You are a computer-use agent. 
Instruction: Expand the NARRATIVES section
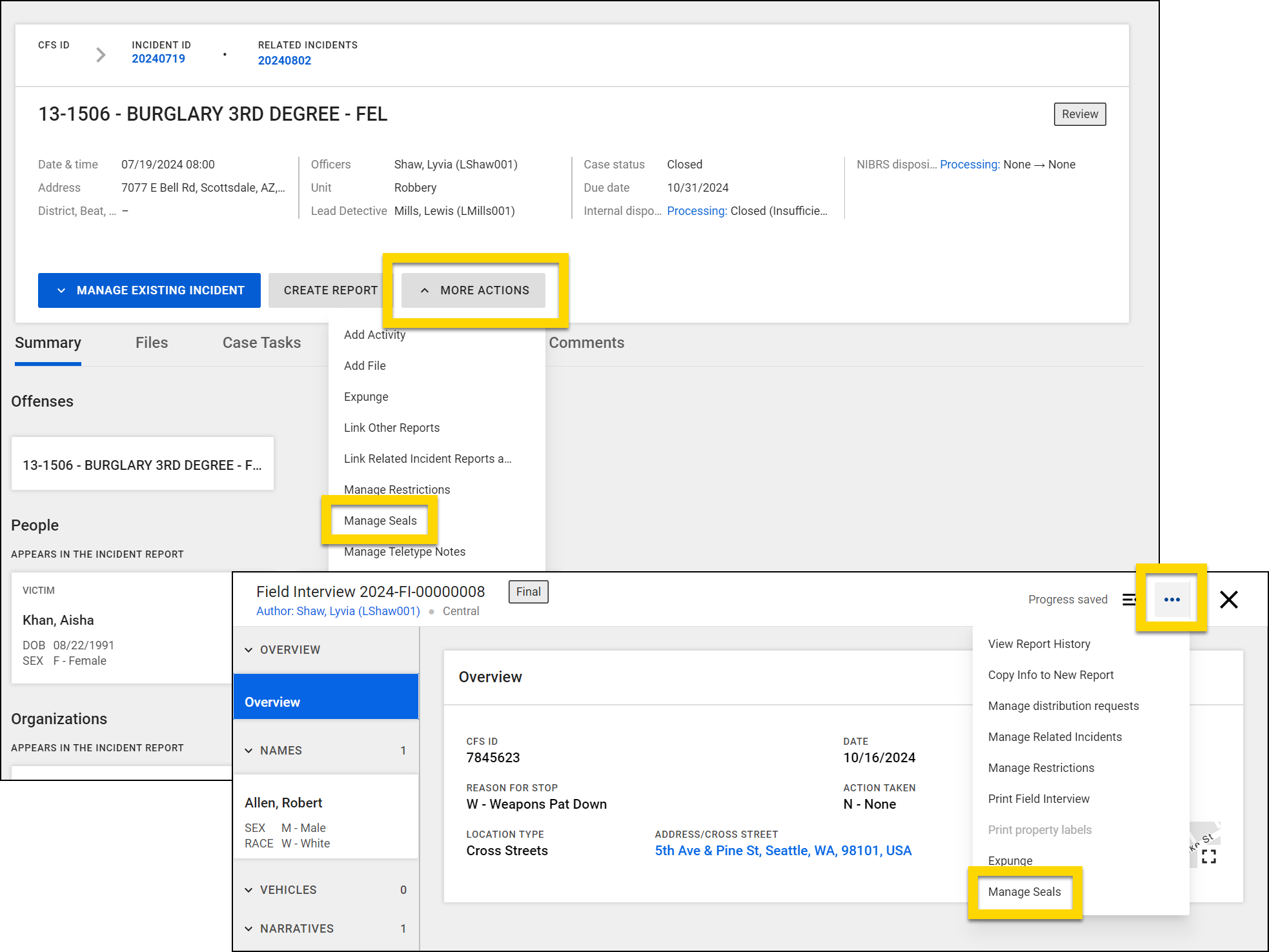click(x=326, y=929)
